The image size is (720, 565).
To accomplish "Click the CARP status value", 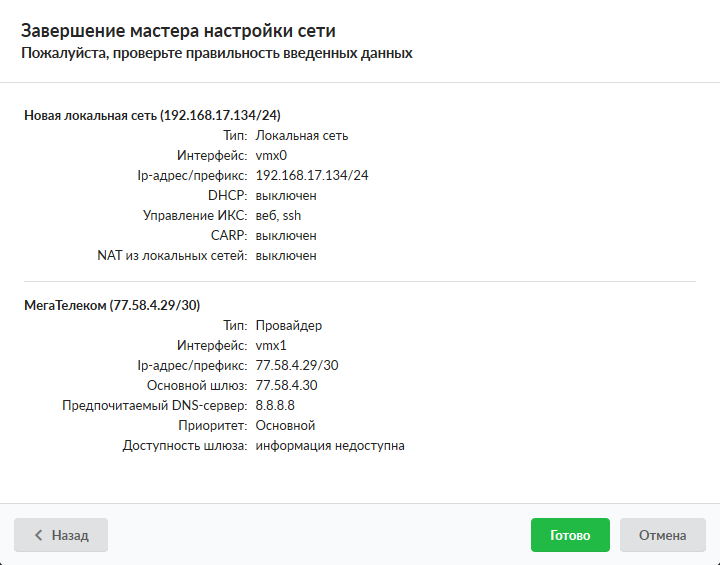I will pos(286,235).
